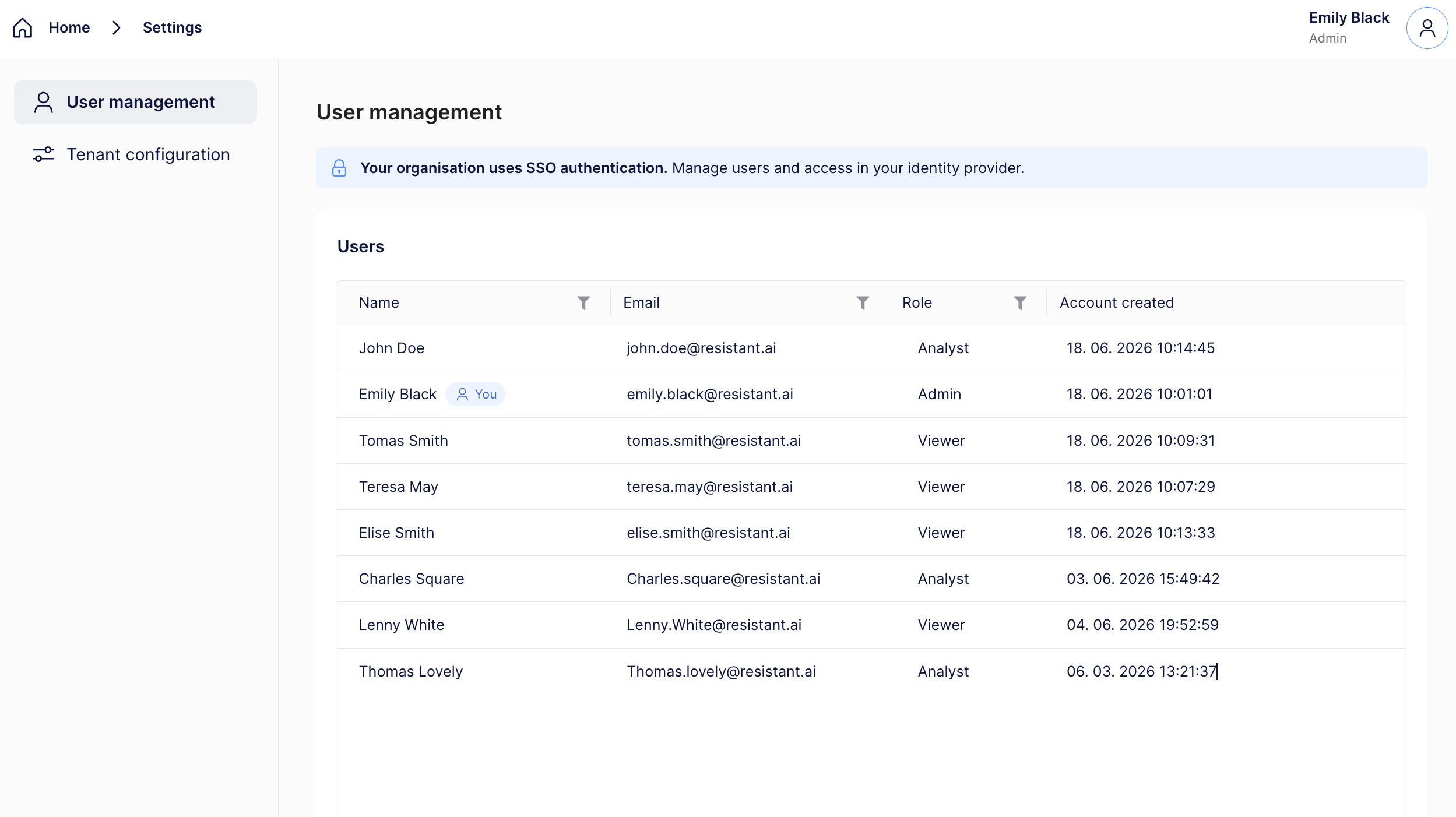
Task: Click Lenny.White@resistant.ai email
Action: click(714, 625)
